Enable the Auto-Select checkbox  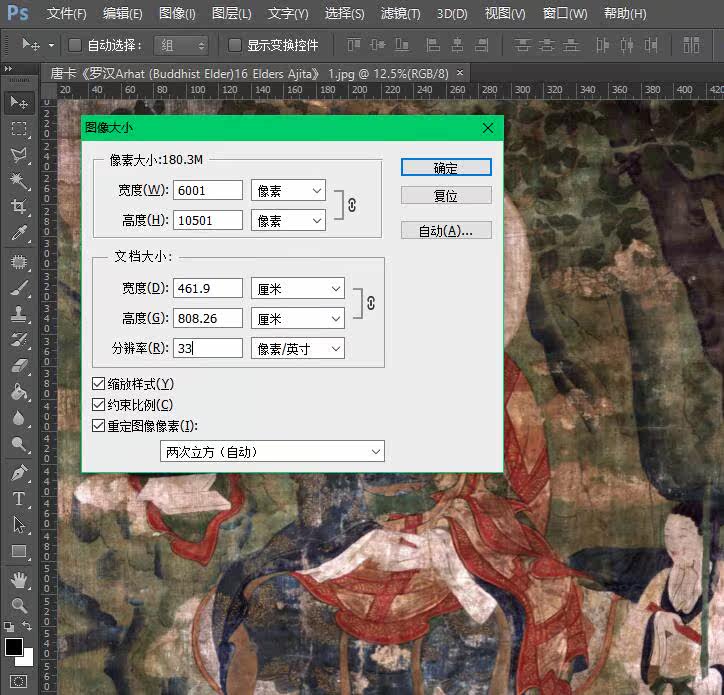(75, 45)
